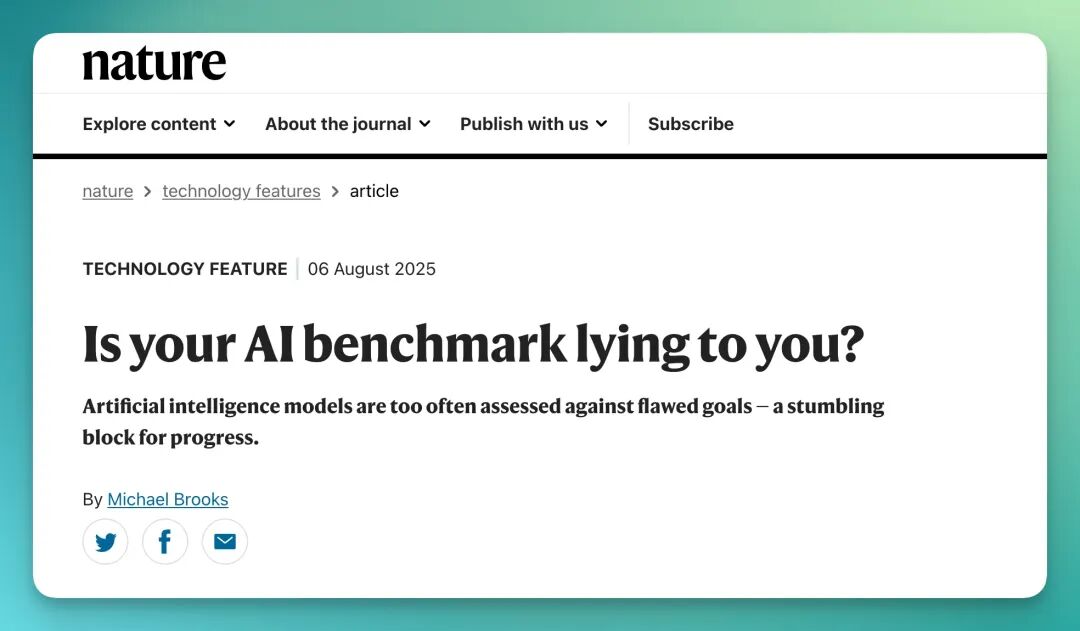
Task: Open the About the journal menu label
Action: click(x=338, y=124)
